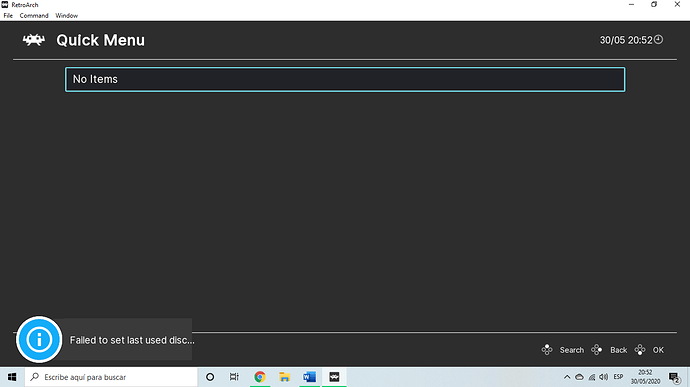Open Cortana from the taskbar
Screen dimensions: 690x387
[210, 377]
